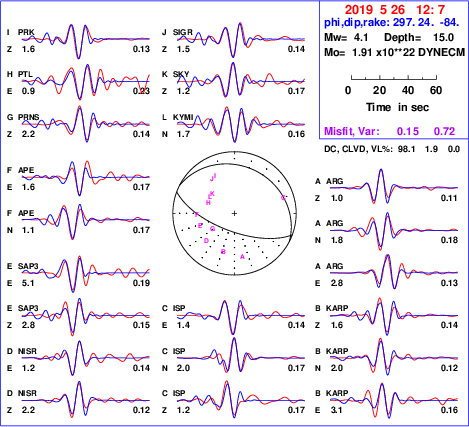Viewport: 469px width, 427px height.
Task: Click the KARP E waveform trace
Action: coord(394,400)
